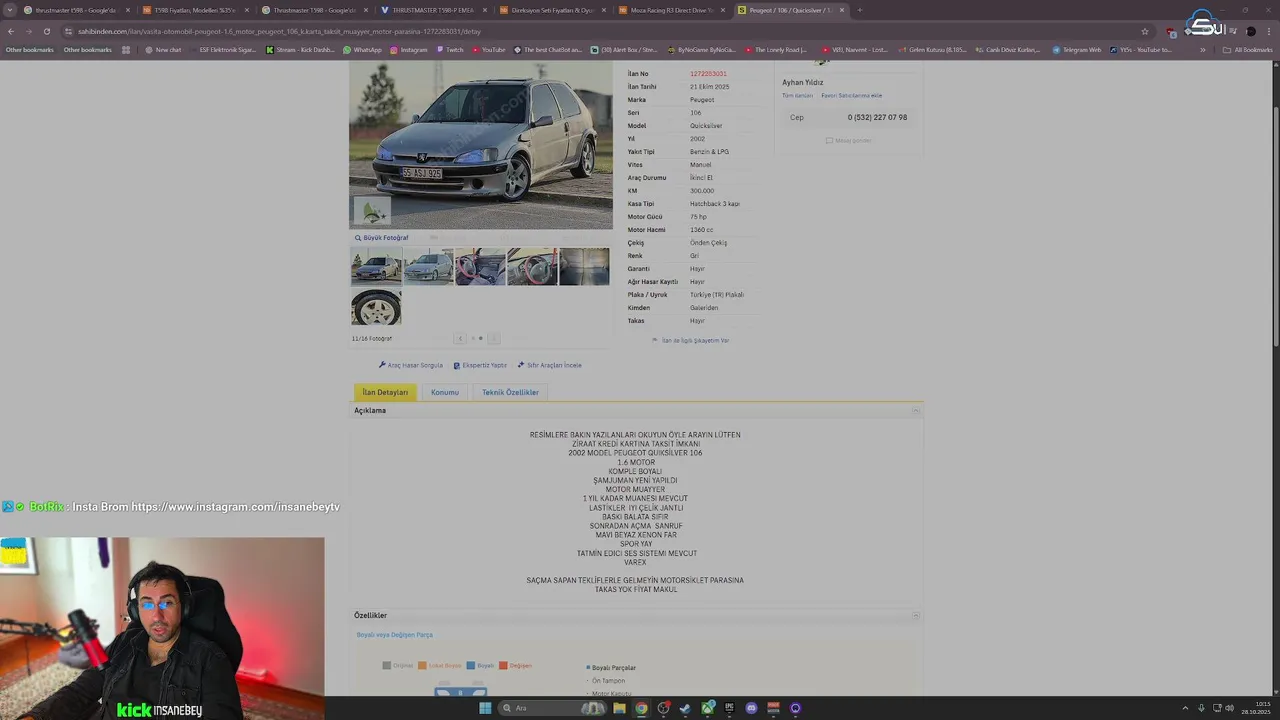Open Twitch bookmark

click(450, 50)
